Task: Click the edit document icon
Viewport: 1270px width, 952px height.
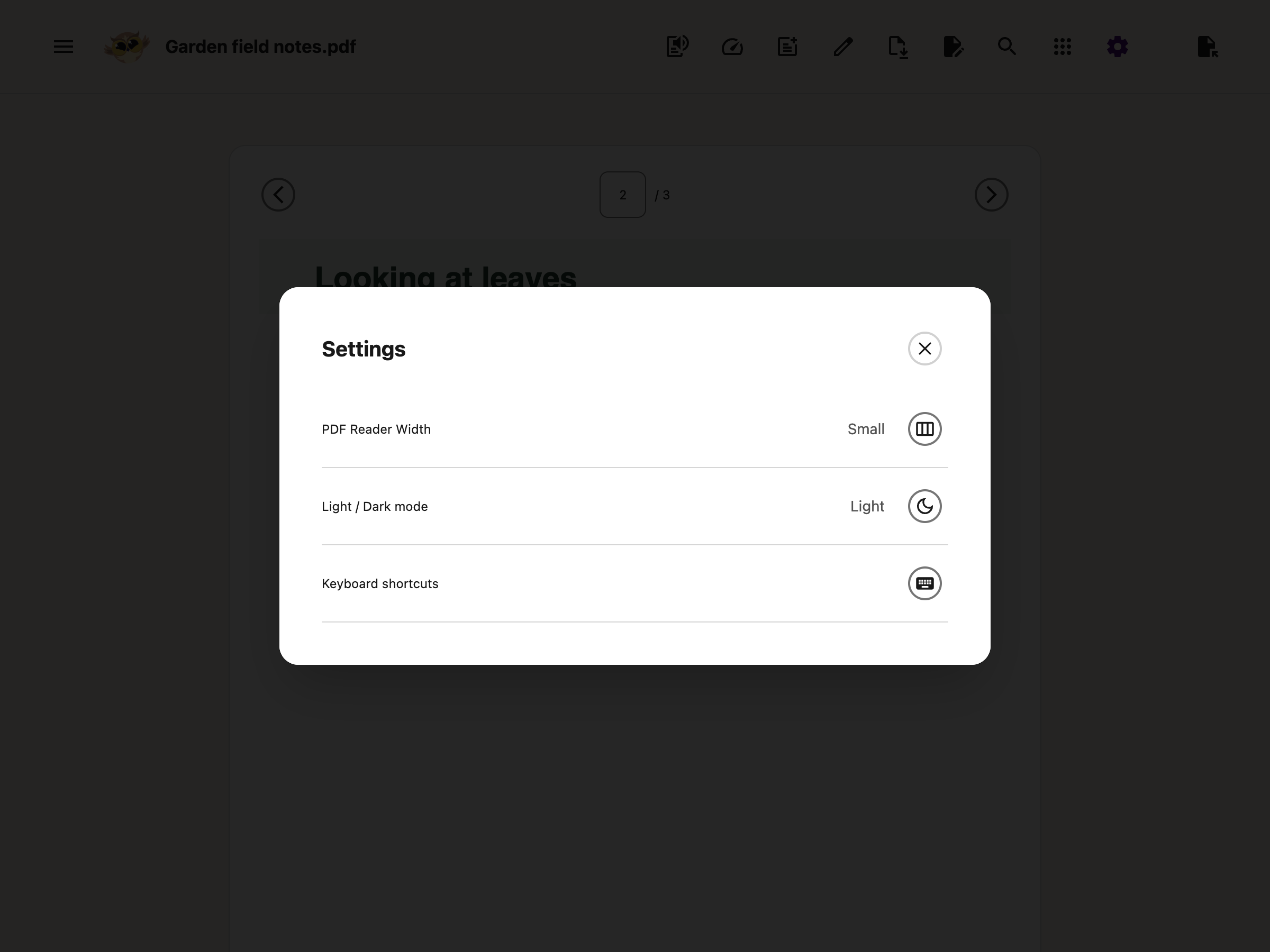Action: point(953,47)
